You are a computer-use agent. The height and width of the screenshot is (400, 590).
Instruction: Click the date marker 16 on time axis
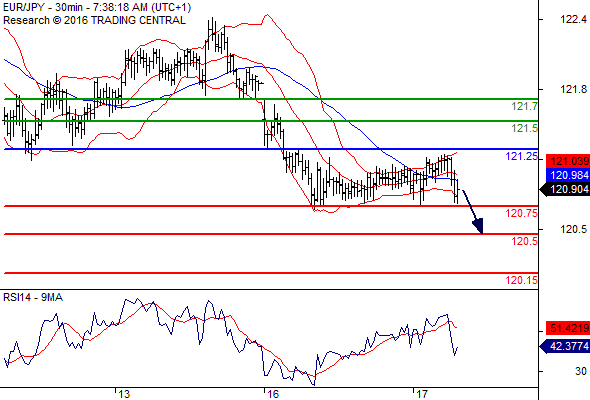(x=273, y=394)
